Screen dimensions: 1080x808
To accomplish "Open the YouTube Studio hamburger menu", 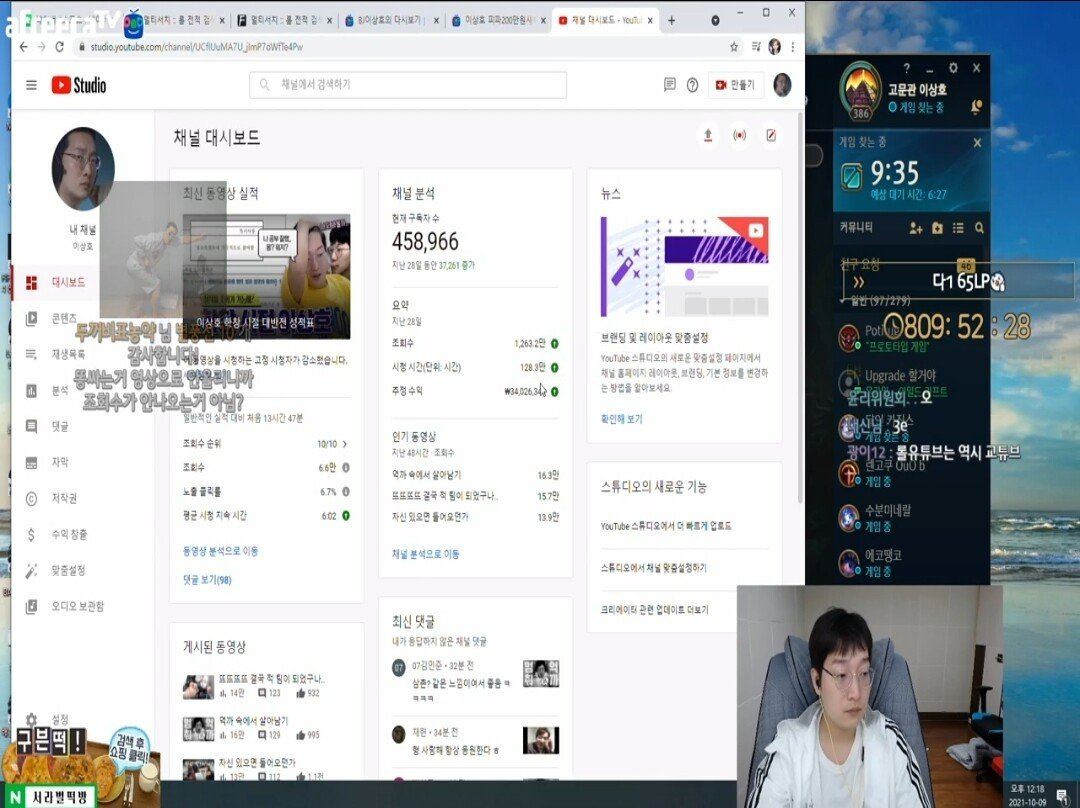I will coord(31,85).
